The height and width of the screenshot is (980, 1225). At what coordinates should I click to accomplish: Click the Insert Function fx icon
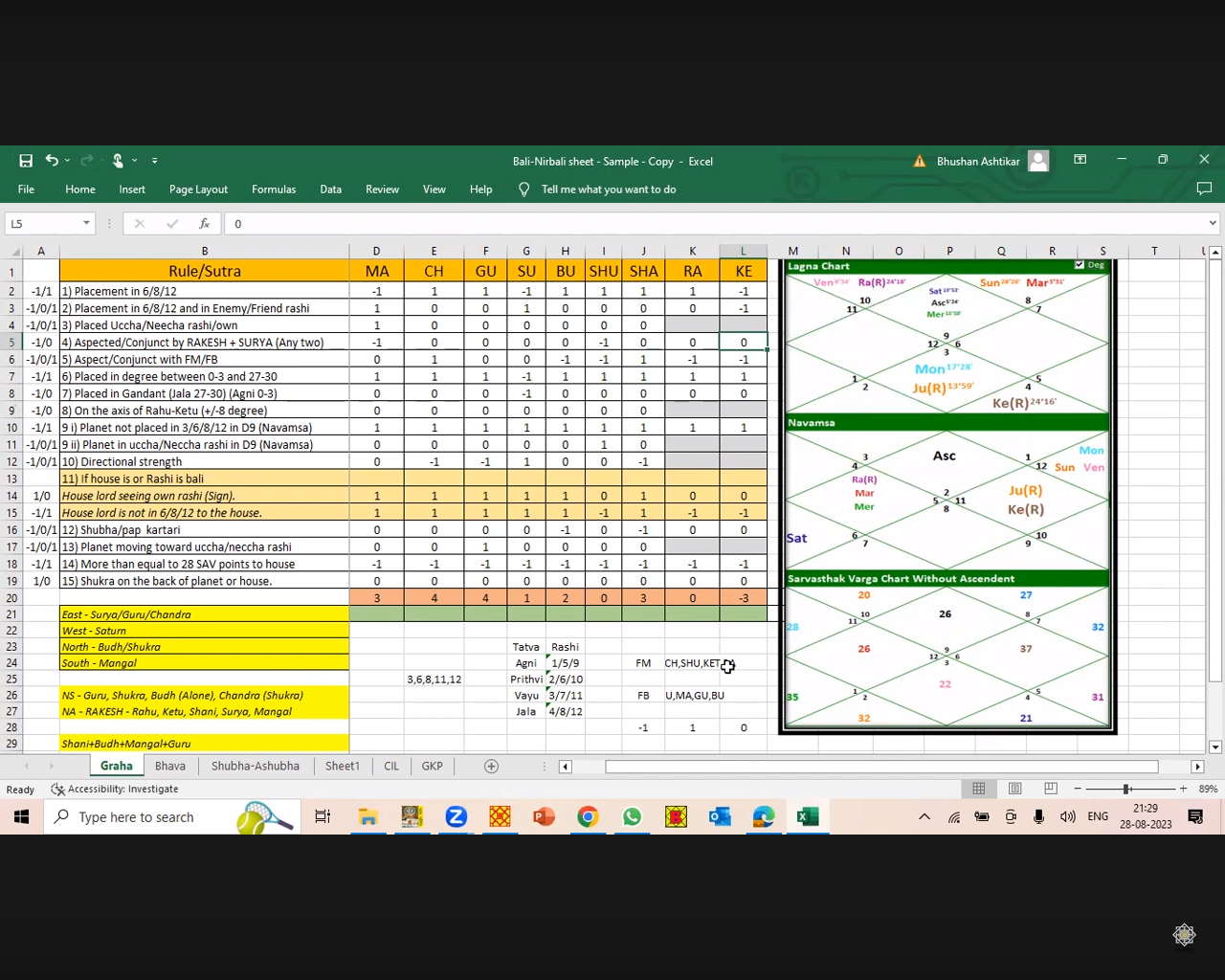(x=204, y=224)
